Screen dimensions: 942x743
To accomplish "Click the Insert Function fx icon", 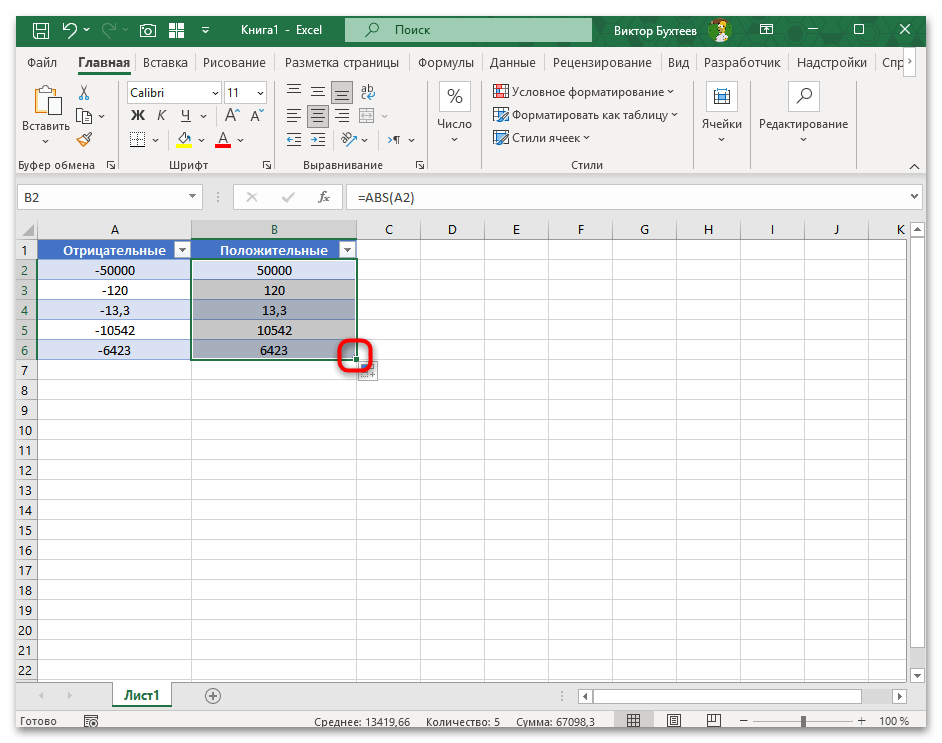I will click(x=323, y=198).
